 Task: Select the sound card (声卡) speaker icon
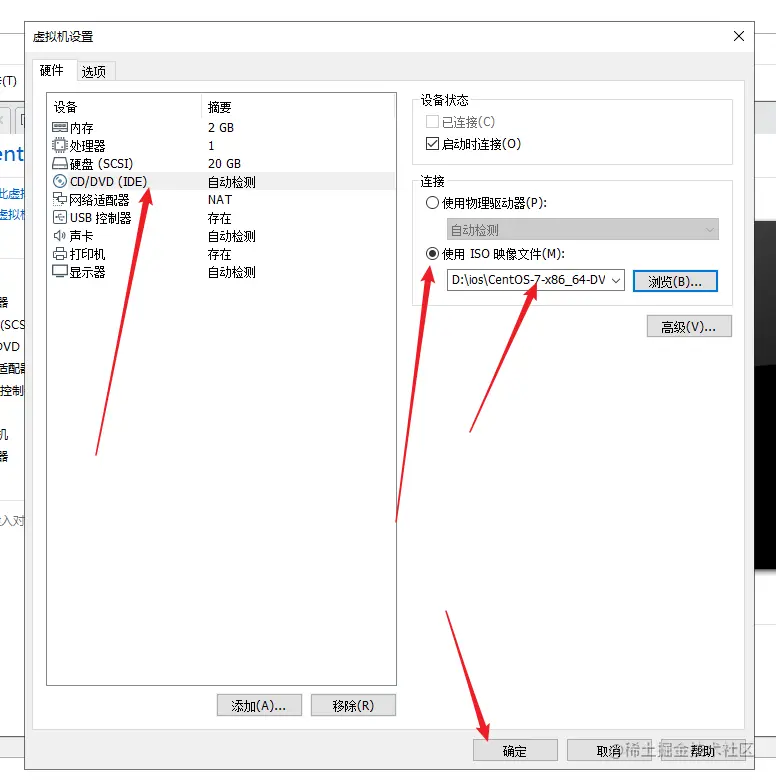tap(60, 236)
